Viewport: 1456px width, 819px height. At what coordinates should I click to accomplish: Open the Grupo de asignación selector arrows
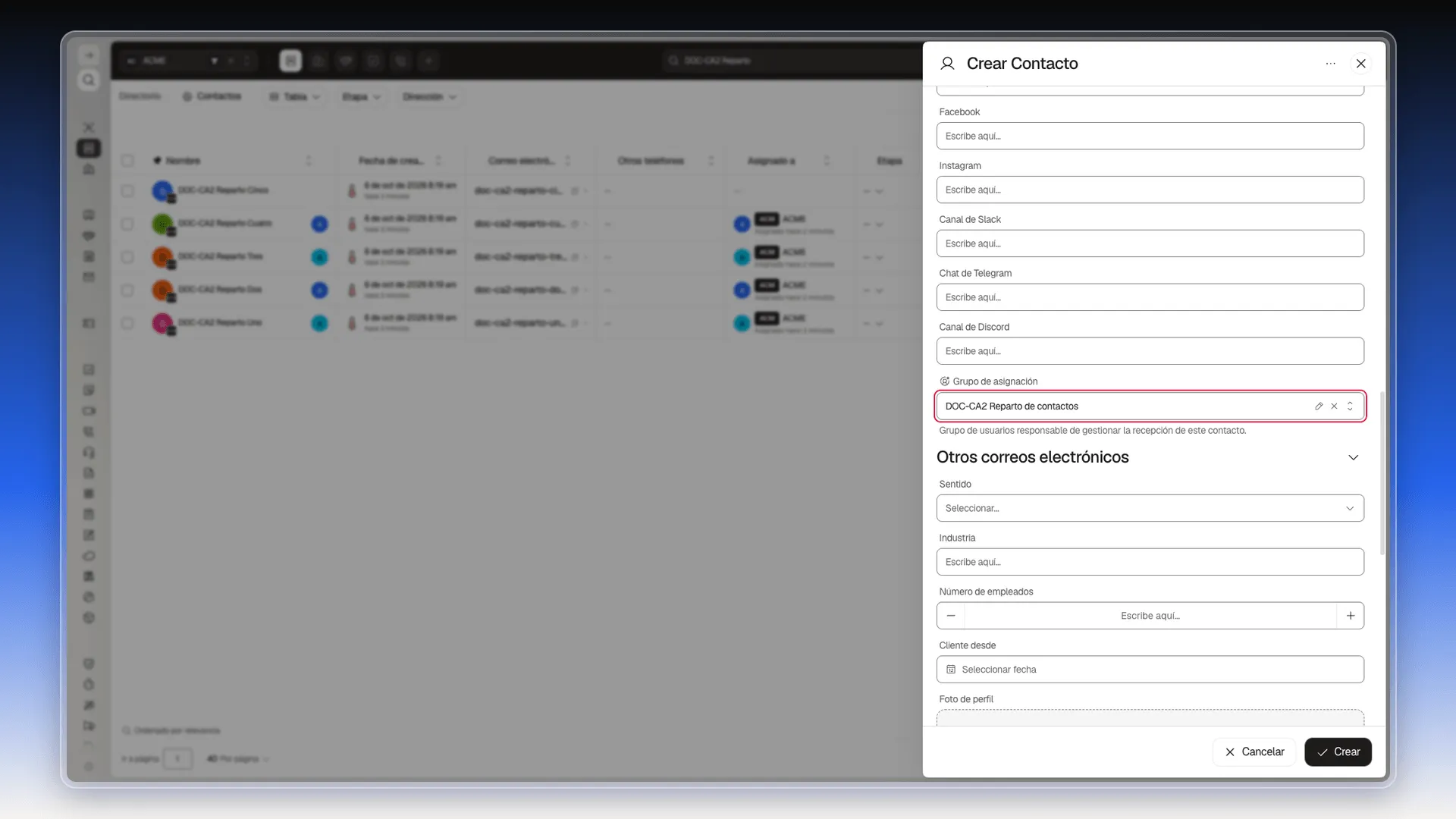click(x=1350, y=406)
